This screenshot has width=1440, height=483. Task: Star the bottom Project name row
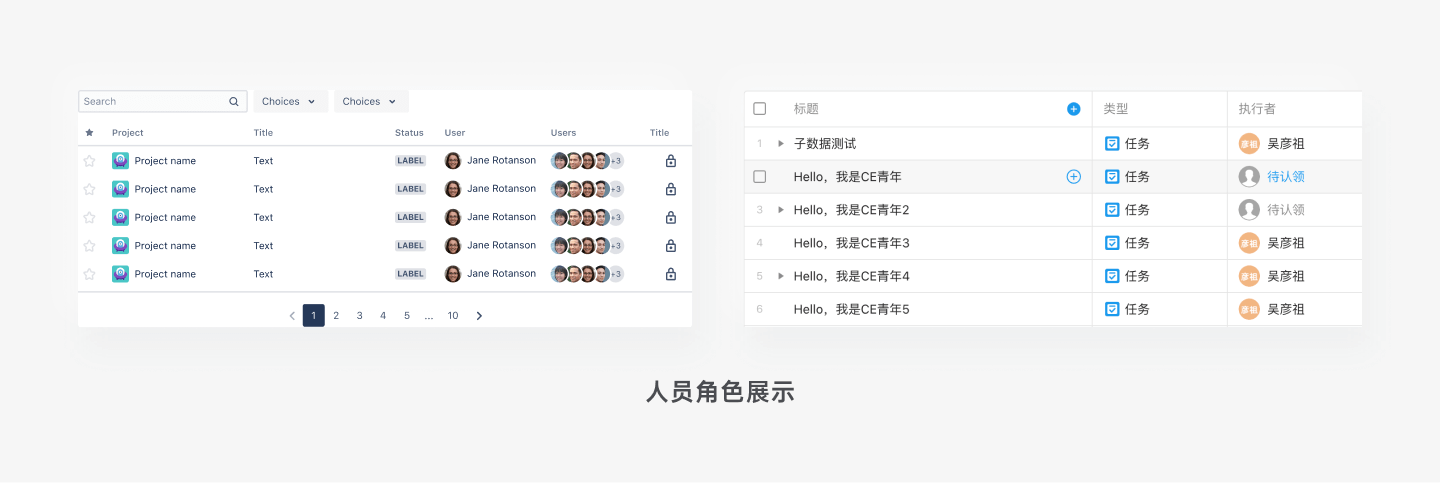[89, 274]
